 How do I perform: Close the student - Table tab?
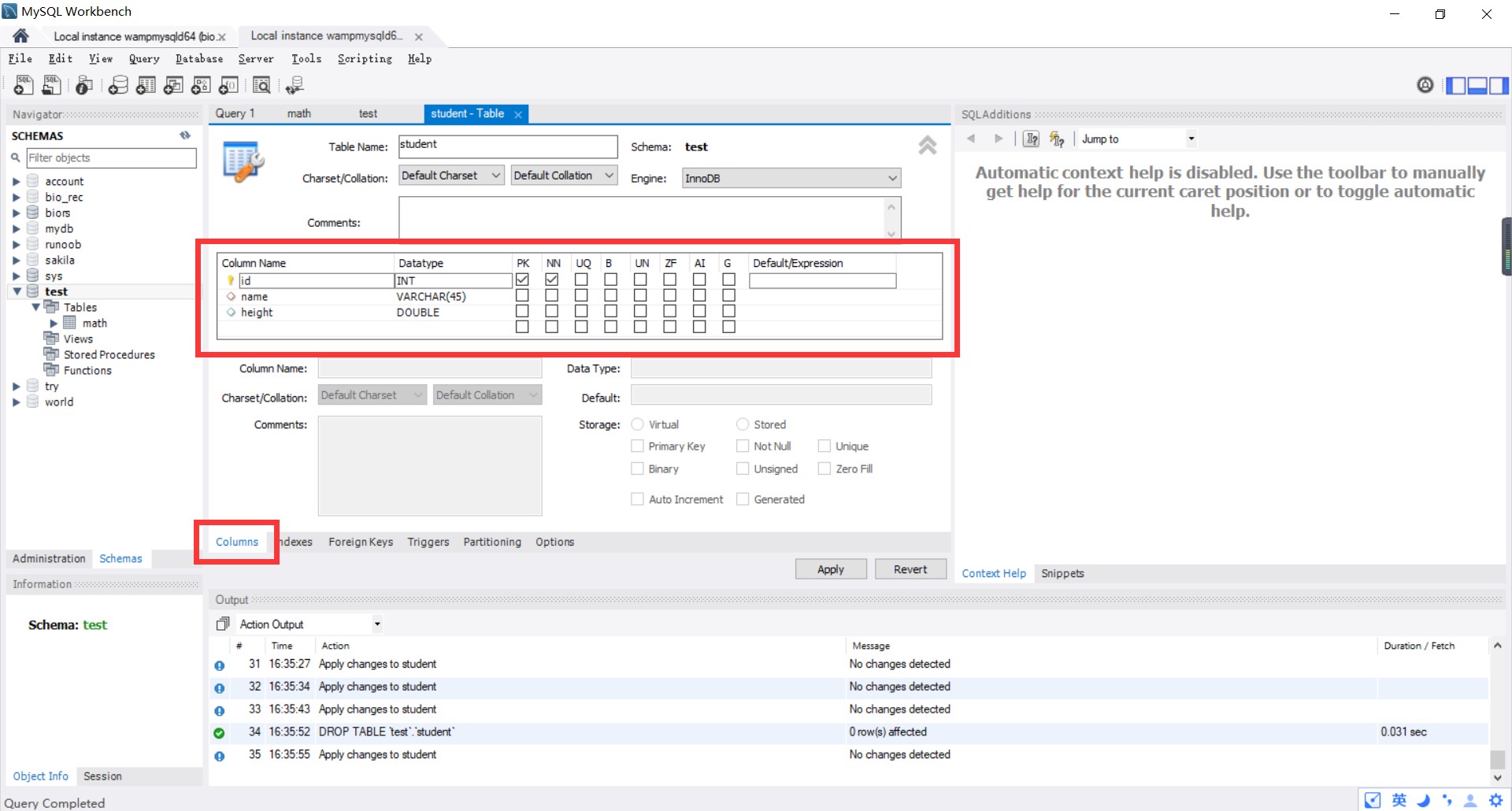[518, 114]
